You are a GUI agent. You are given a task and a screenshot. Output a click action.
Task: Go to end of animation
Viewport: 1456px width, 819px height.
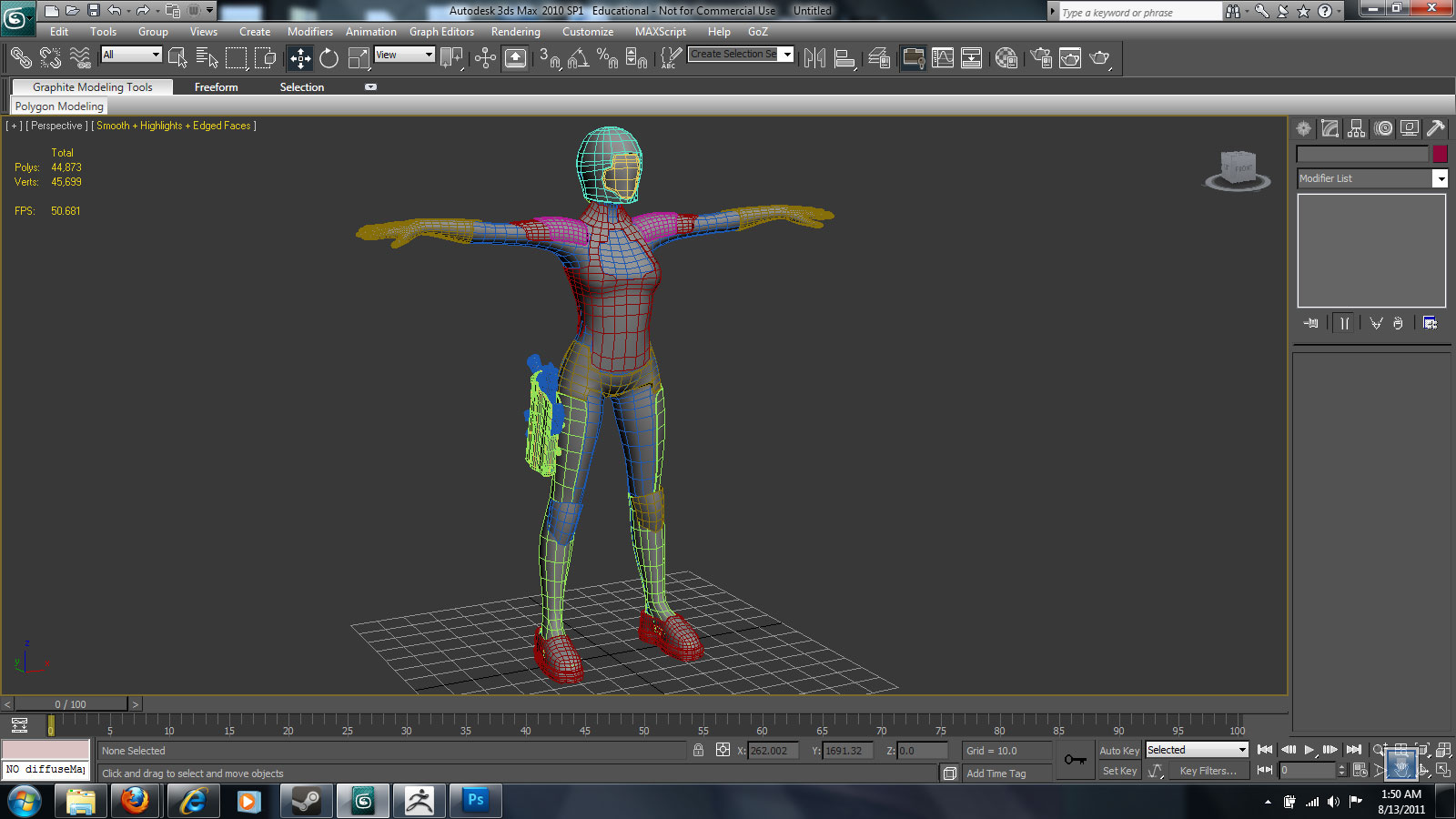1354,750
